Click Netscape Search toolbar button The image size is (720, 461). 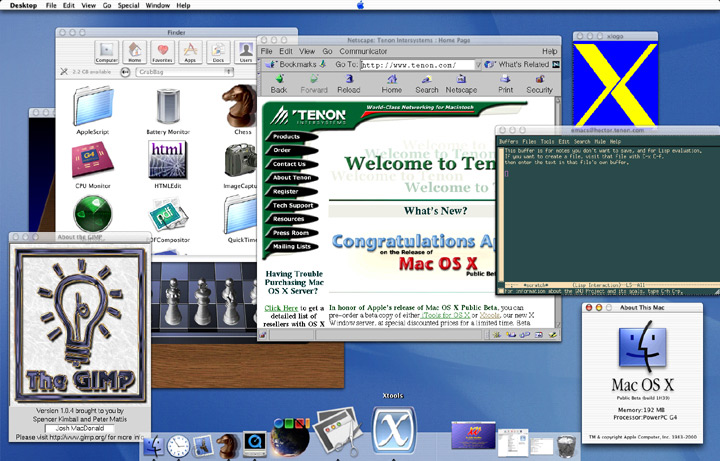tap(427, 84)
